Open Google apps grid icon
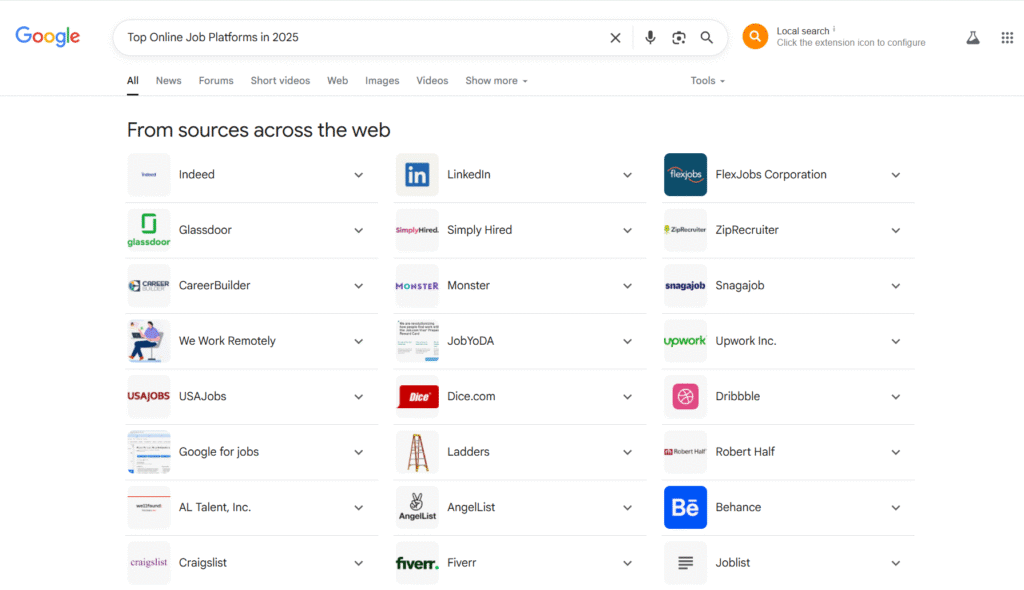The image size is (1024, 590). click(1007, 38)
